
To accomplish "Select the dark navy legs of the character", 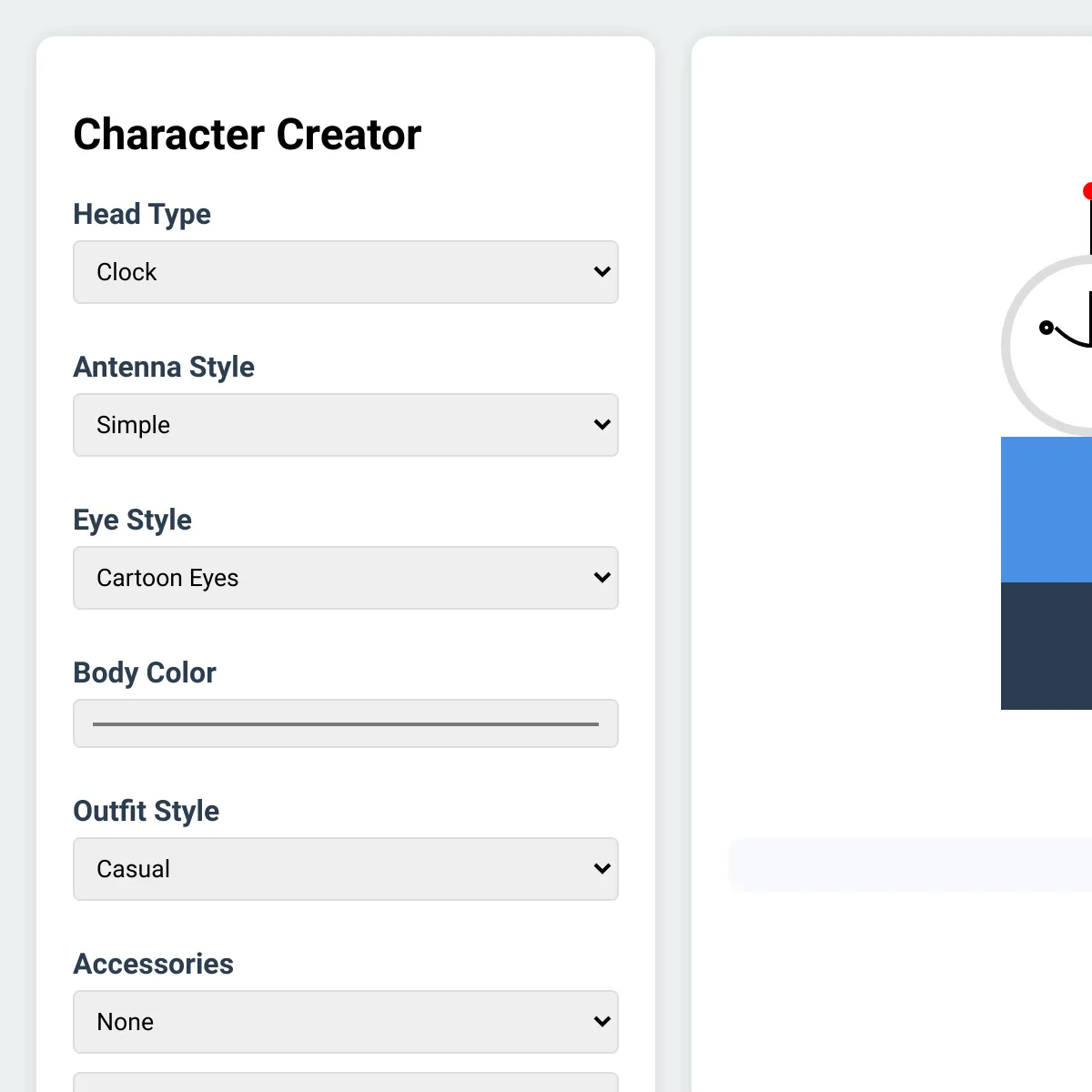I will point(1046,646).
